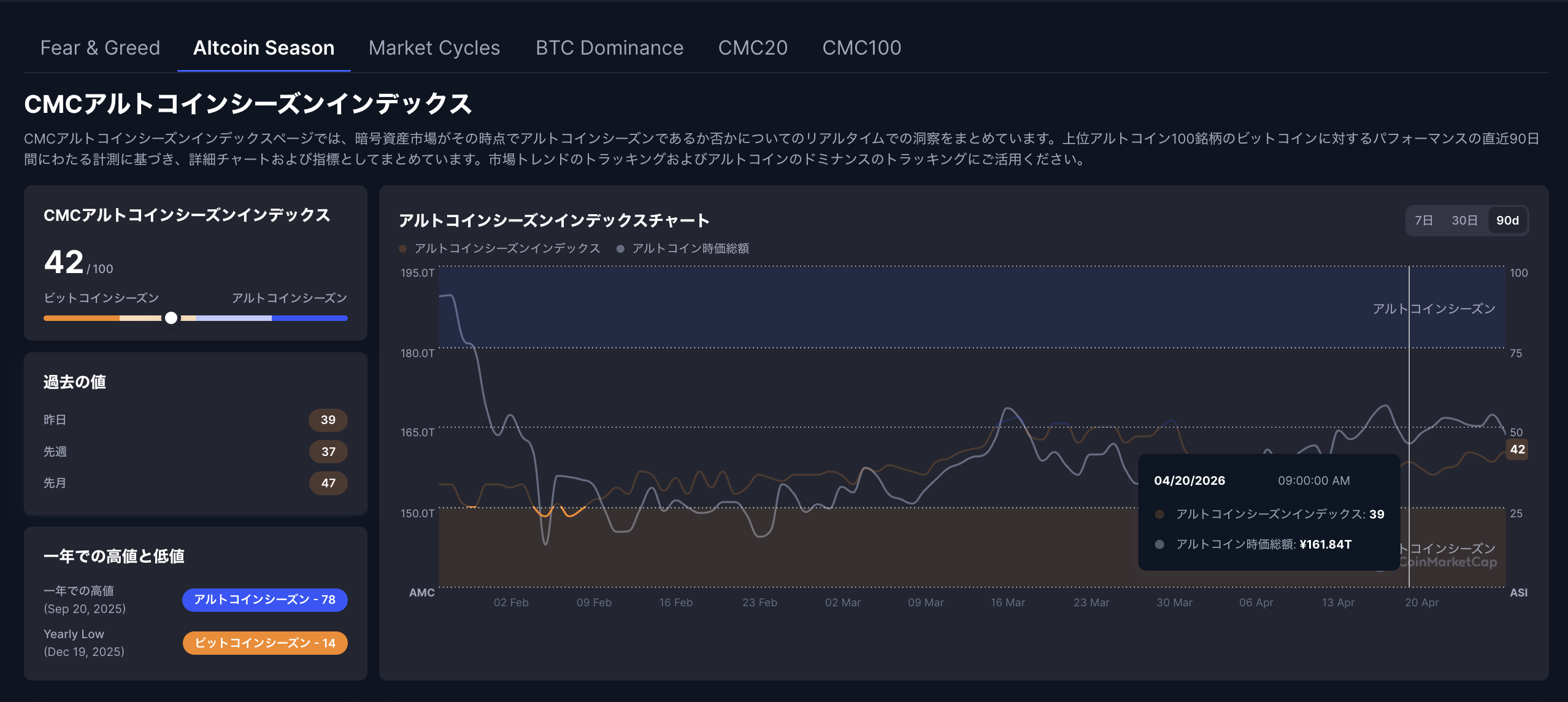Click the current value marker 42 on axis
1568x702 pixels.
click(x=1517, y=449)
